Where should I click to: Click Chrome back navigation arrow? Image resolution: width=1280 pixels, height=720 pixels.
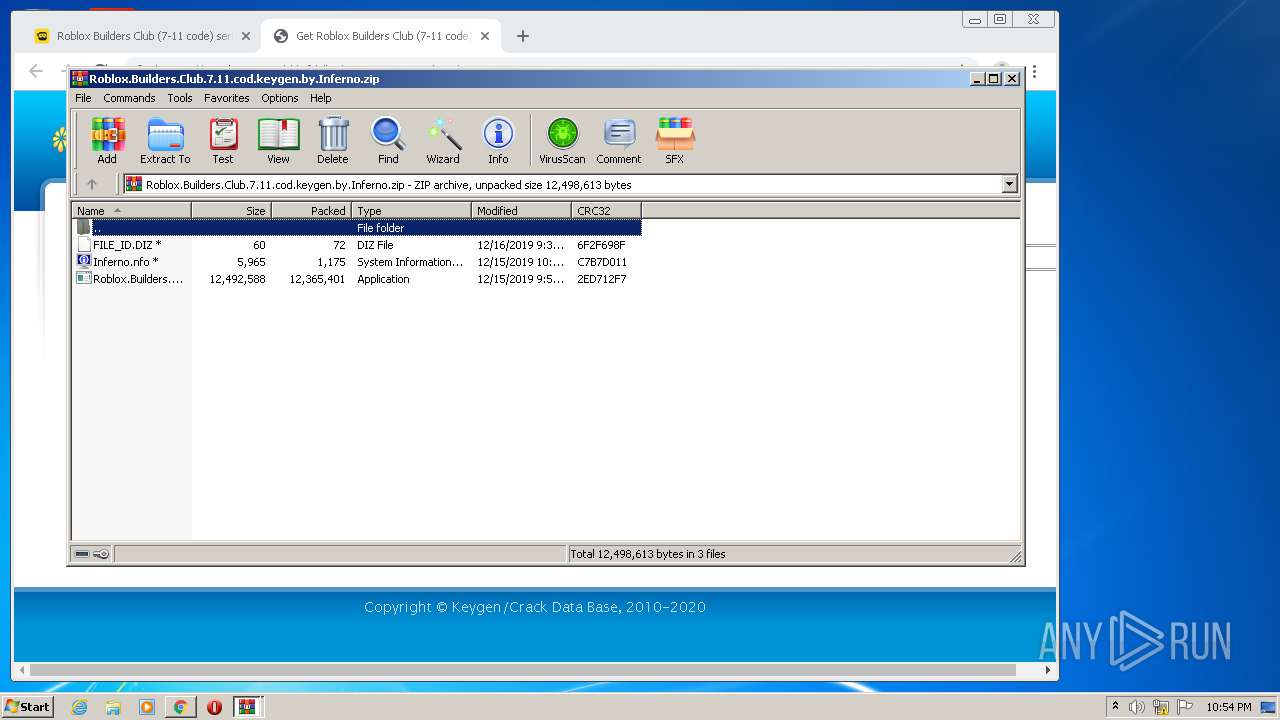pyautogui.click(x=36, y=71)
